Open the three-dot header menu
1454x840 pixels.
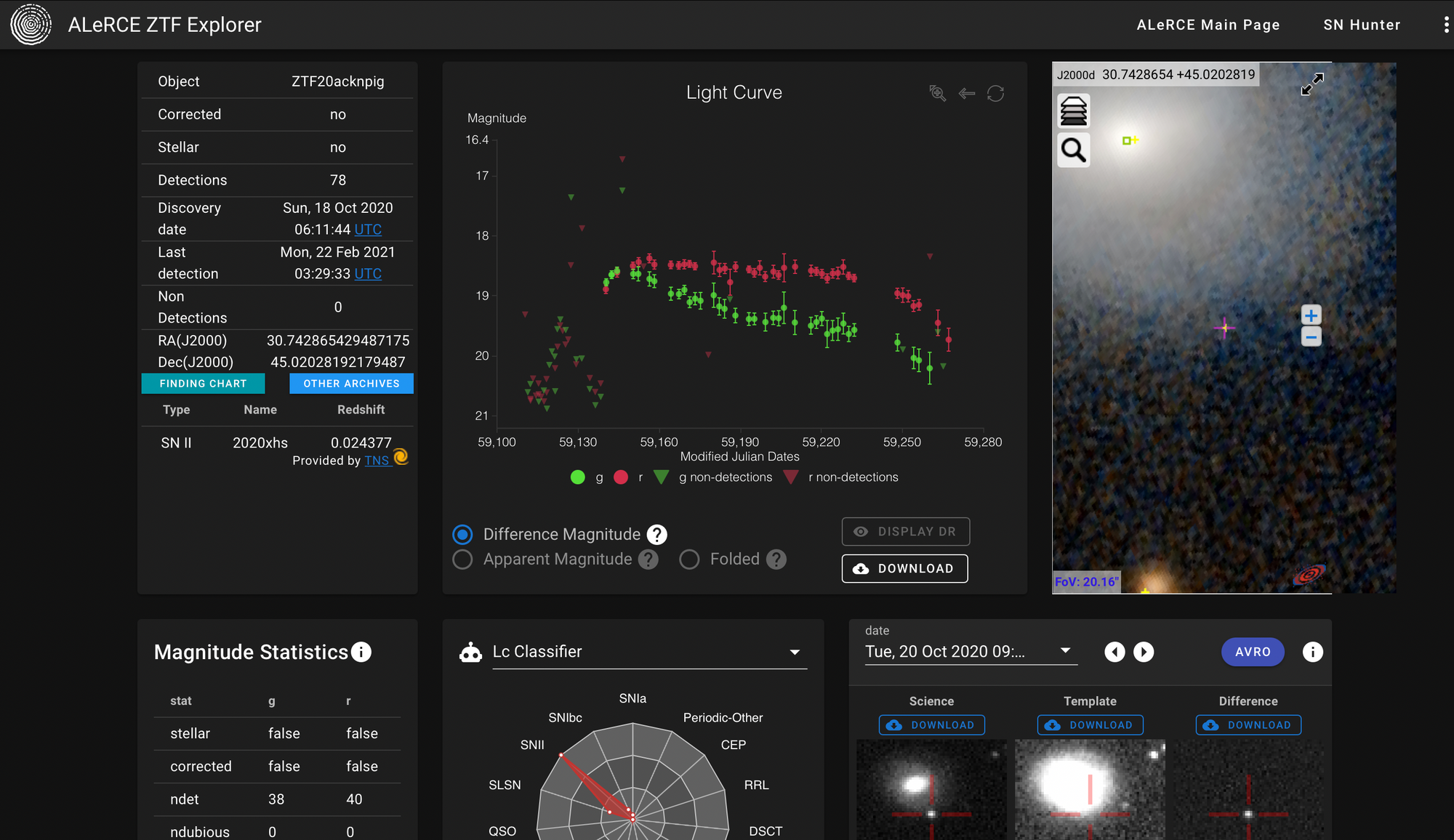(1446, 25)
